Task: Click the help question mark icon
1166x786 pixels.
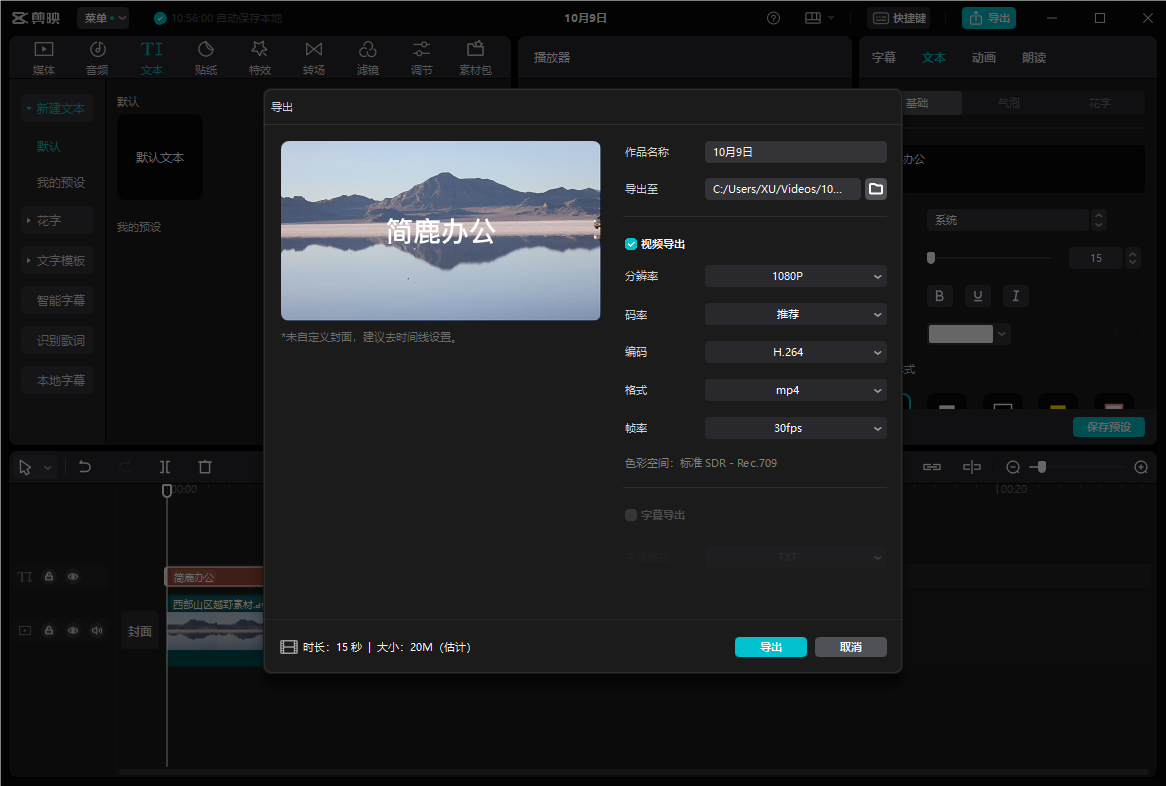Action: 773,18
